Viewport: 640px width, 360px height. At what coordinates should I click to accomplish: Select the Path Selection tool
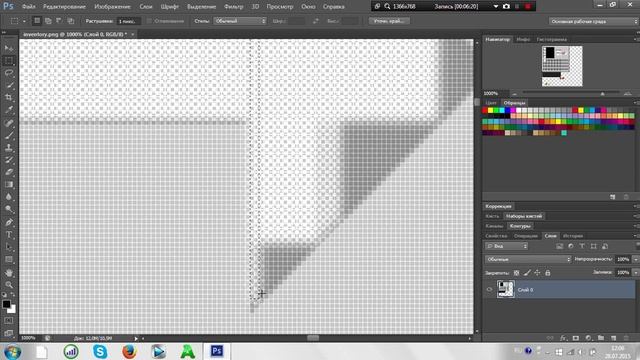[x=9, y=247]
